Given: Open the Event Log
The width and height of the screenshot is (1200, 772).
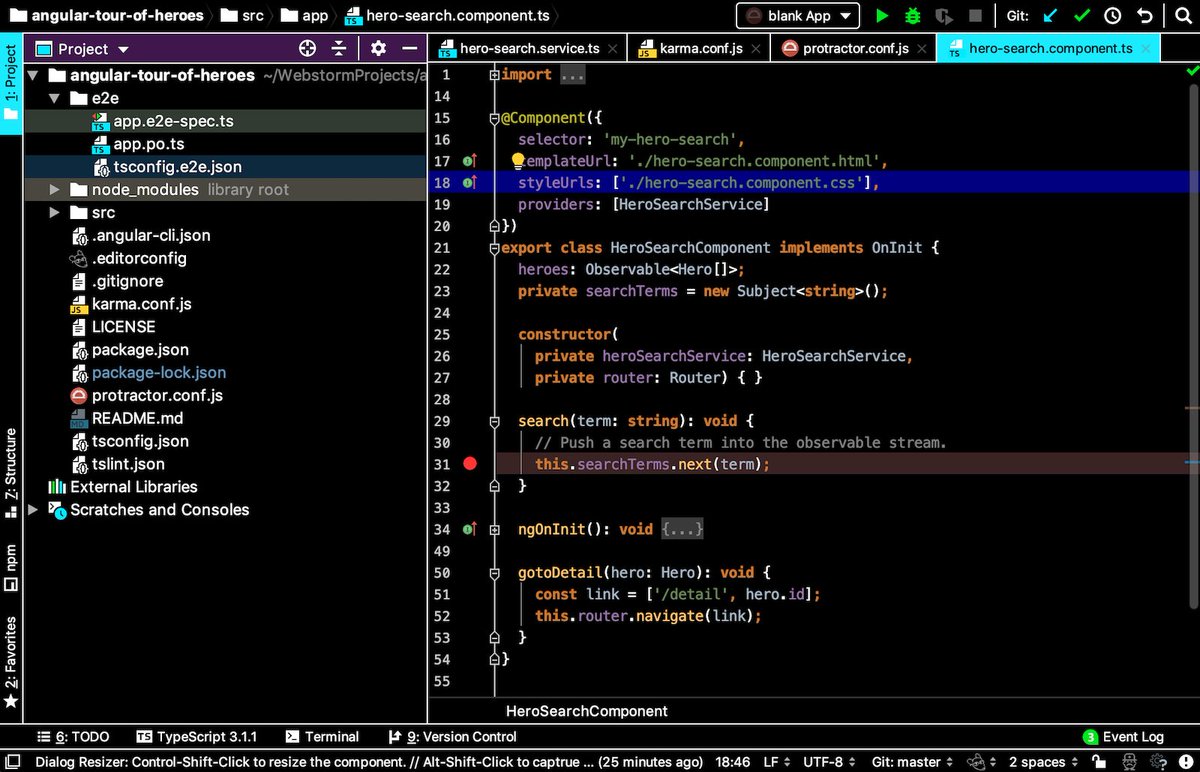Looking at the screenshot, I should (x=1124, y=737).
